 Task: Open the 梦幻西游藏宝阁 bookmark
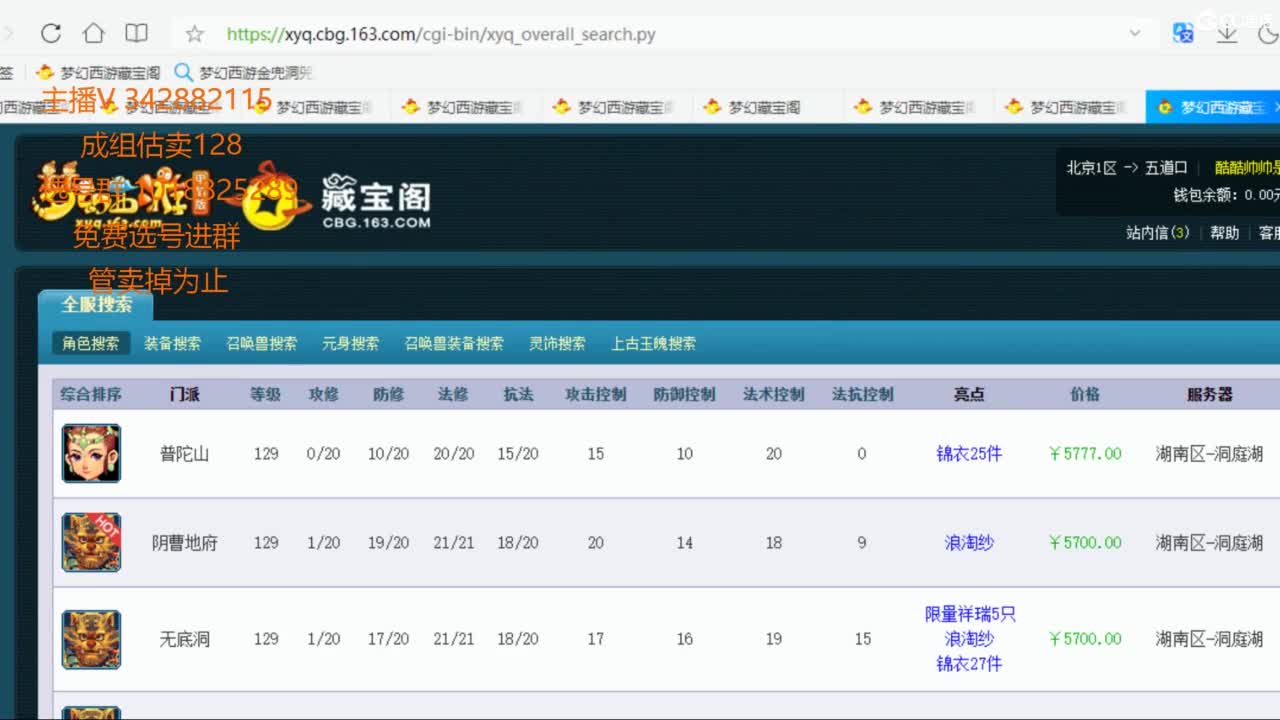(98, 72)
